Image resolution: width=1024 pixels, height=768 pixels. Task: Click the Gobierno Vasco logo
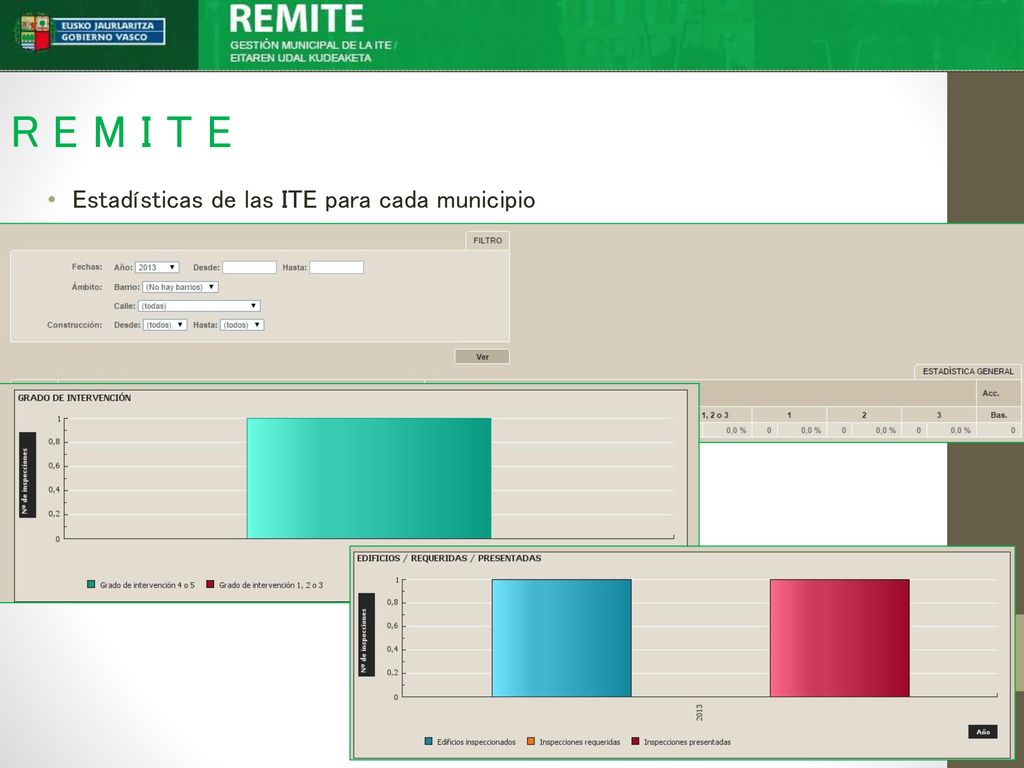click(x=89, y=32)
